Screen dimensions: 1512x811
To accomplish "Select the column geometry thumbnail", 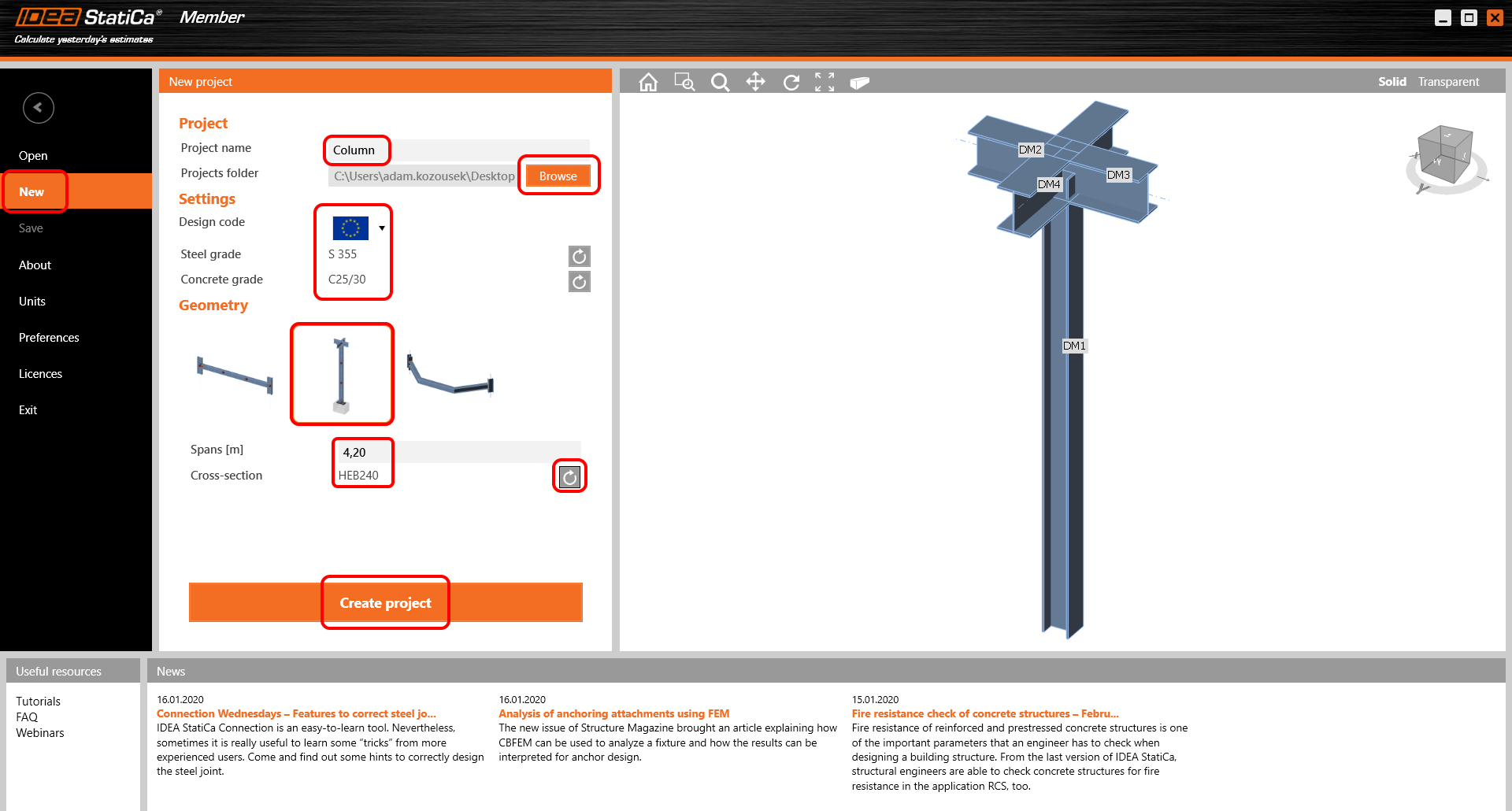I will coord(341,375).
